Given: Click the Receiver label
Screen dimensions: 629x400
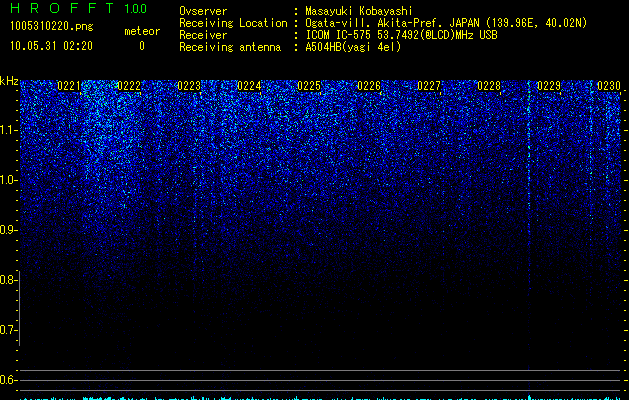Looking at the screenshot, I should 203,35.
